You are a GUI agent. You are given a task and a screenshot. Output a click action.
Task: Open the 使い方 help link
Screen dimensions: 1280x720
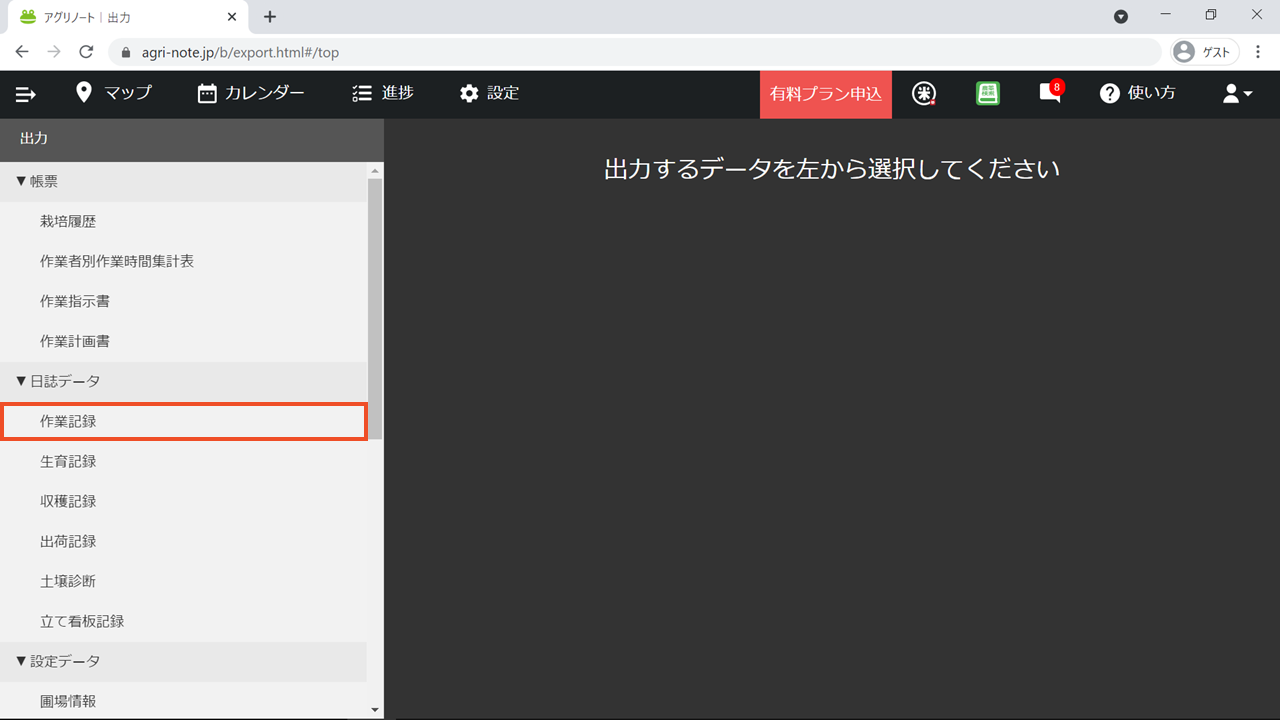click(1137, 93)
